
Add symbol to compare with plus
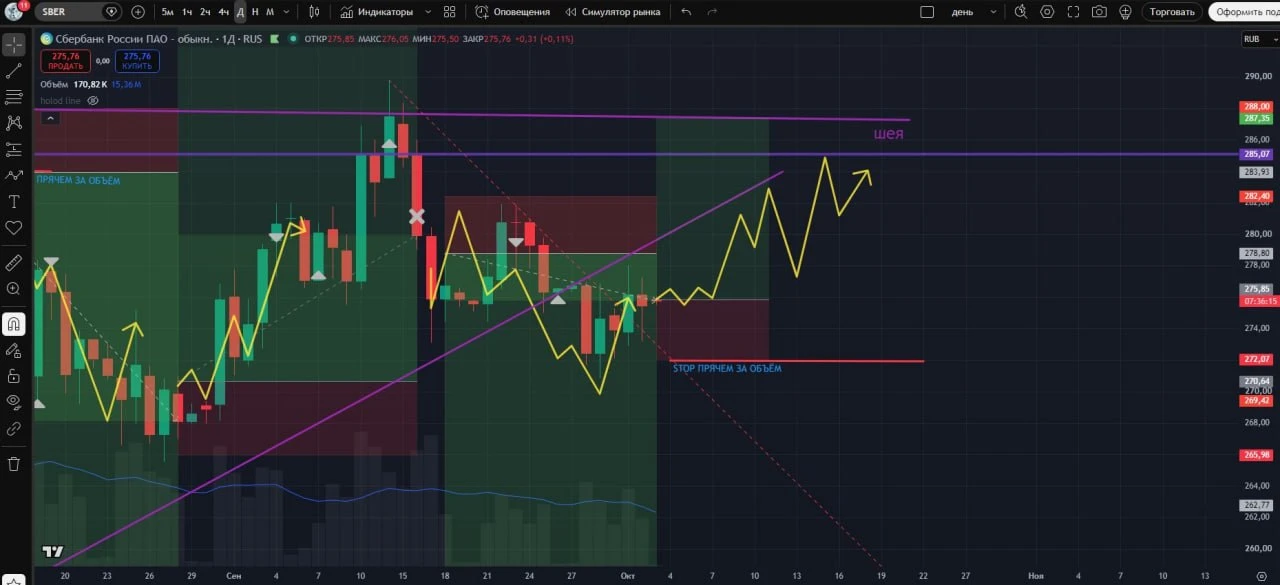pos(138,12)
